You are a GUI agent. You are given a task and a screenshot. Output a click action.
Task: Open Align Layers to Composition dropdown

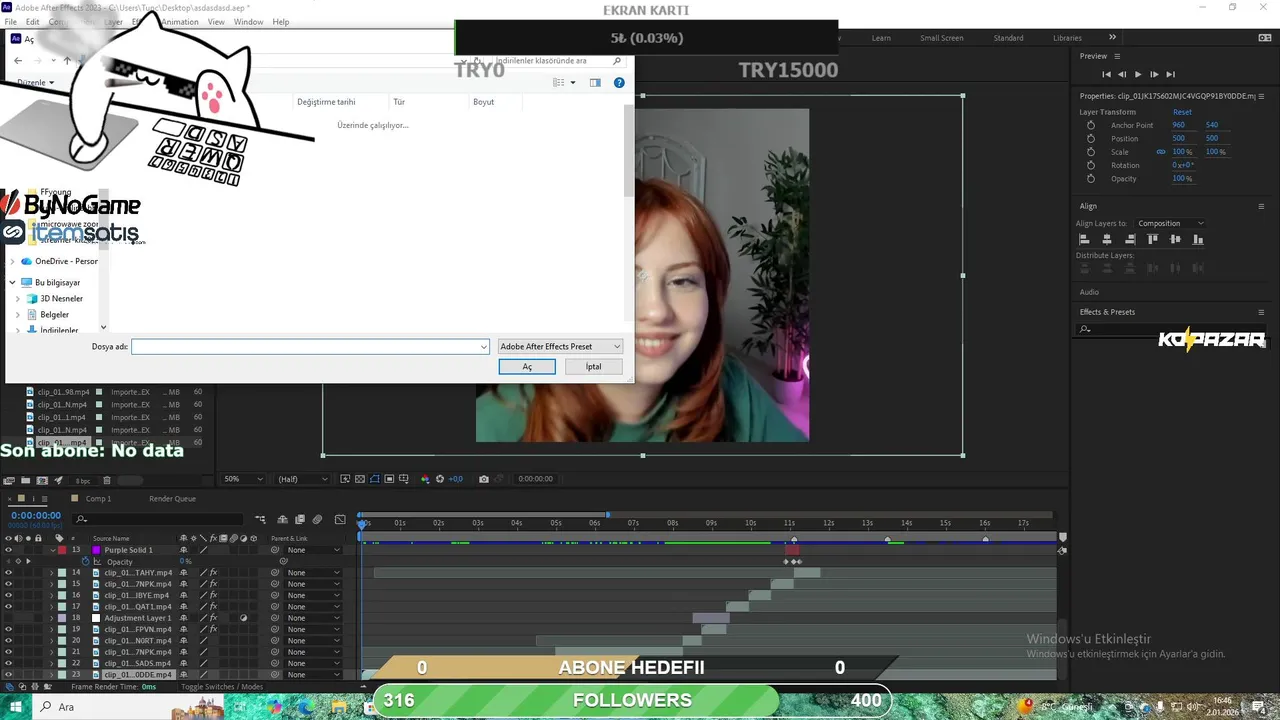(1171, 223)
